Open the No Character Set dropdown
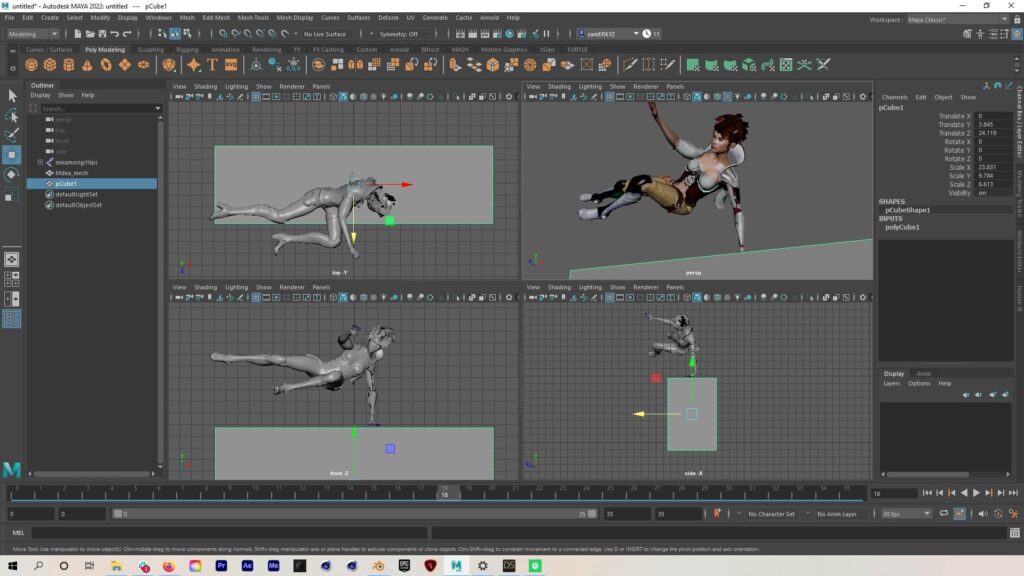The image size is (1024, 576). (771, 514)
